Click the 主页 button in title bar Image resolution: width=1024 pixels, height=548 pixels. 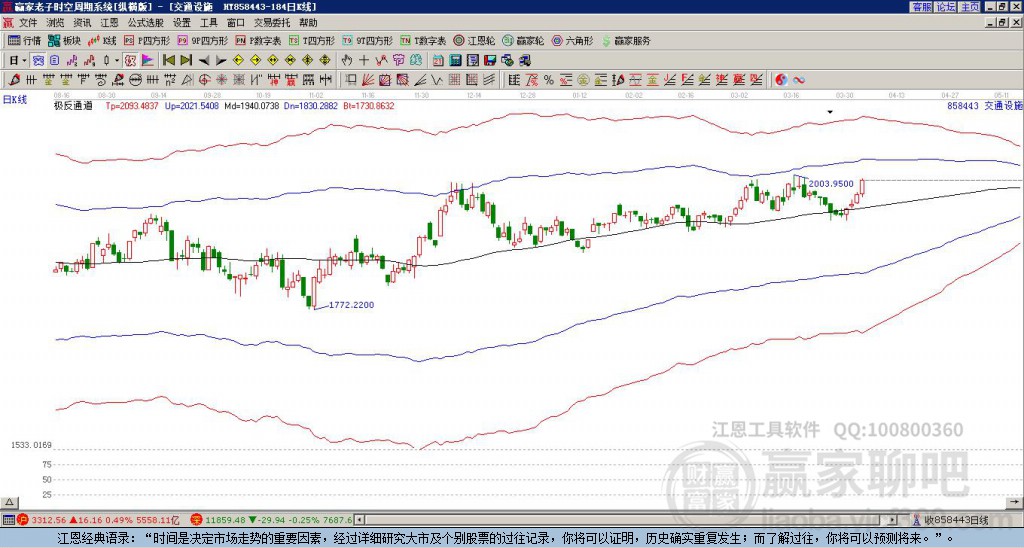(969, 7)
